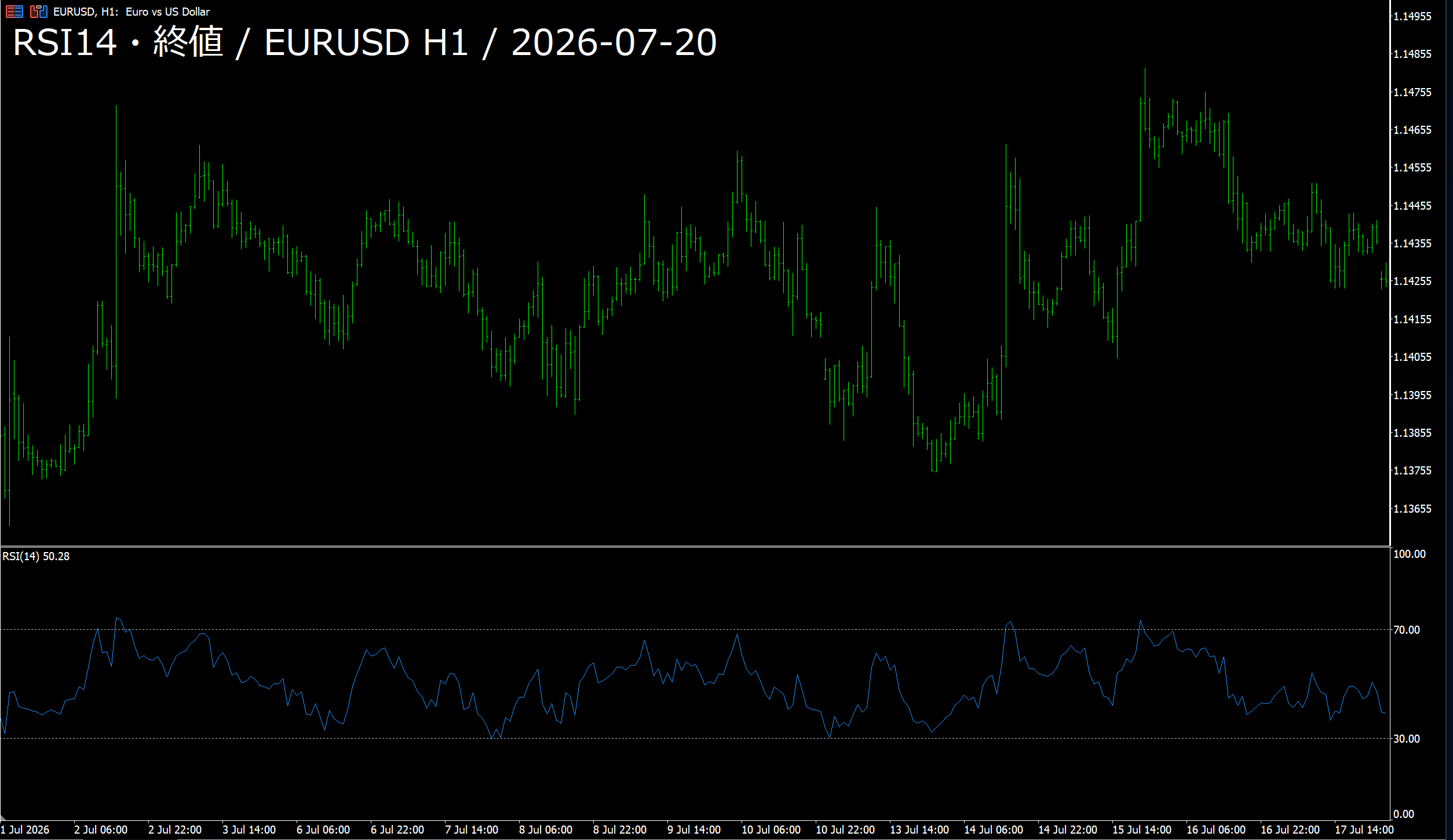Click the 1.14055 price scale label
Viewport: 1453px width, 840px height.
(1412, 357)
